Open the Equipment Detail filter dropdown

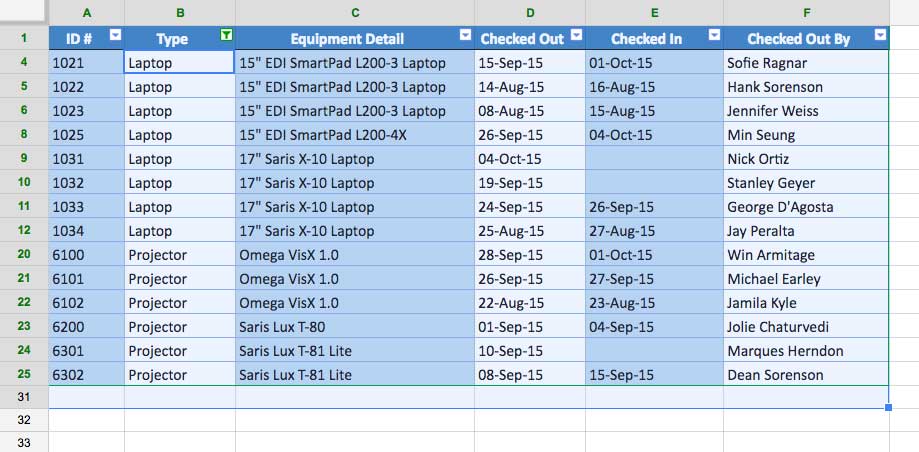click(x=465, y=35)
